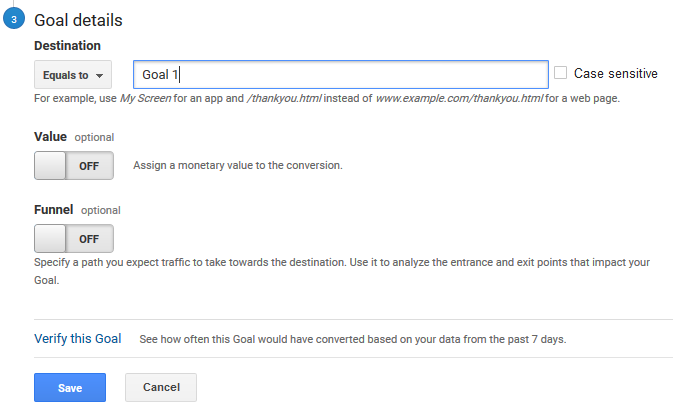Click the Destination label
The height and width of the screenshot is (407, 676).
click(67, 45)
